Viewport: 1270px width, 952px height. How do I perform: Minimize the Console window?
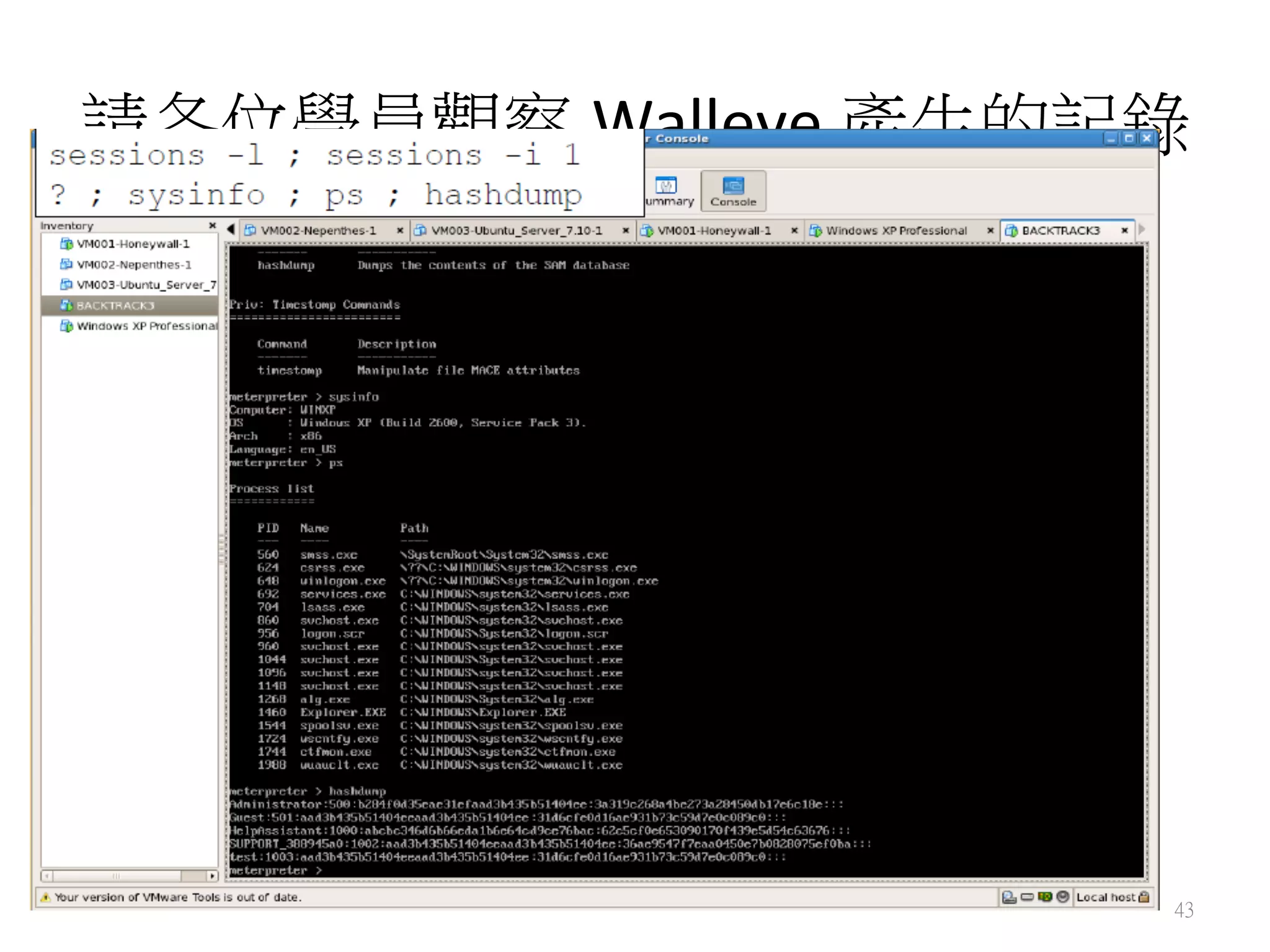tap(1111, 139)
